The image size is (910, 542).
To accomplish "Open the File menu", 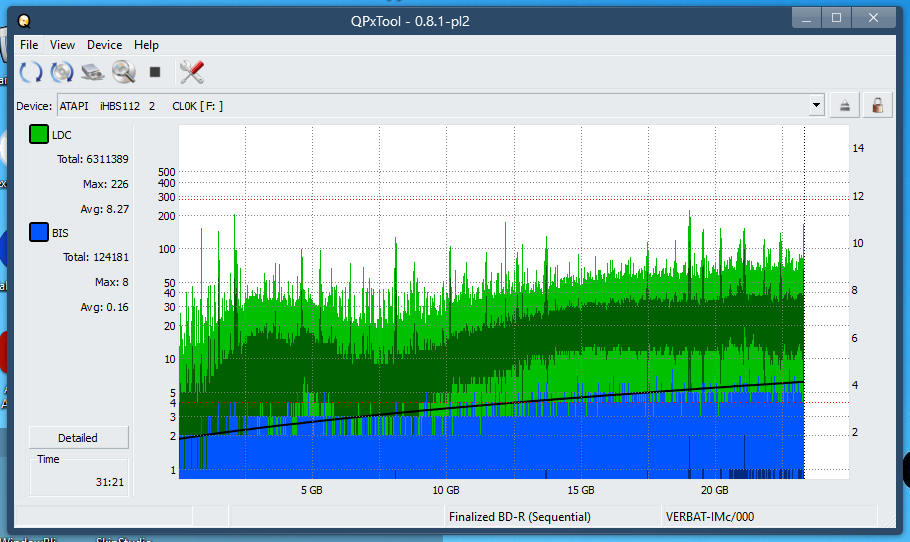I will tap(29, 45).
